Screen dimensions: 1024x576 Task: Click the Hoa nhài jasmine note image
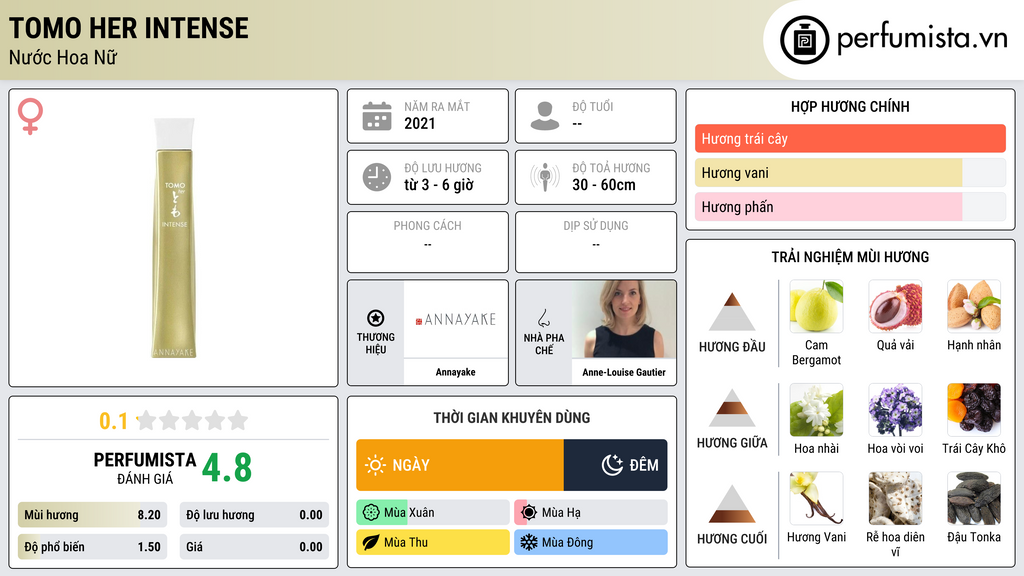coord(816,409)
